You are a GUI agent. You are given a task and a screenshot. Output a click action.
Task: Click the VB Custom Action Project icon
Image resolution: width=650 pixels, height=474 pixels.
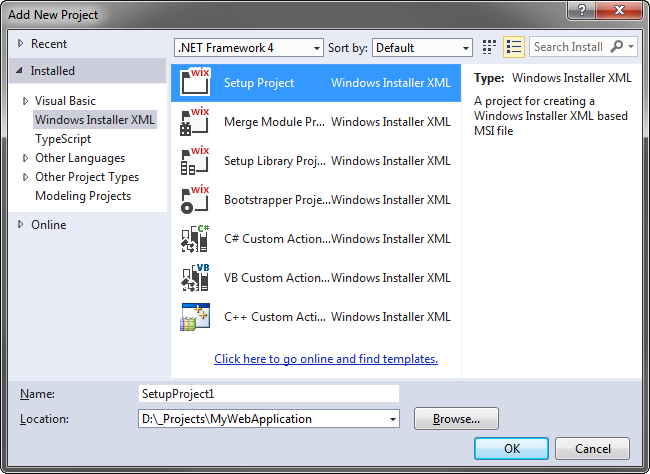(x=195, y=277)
